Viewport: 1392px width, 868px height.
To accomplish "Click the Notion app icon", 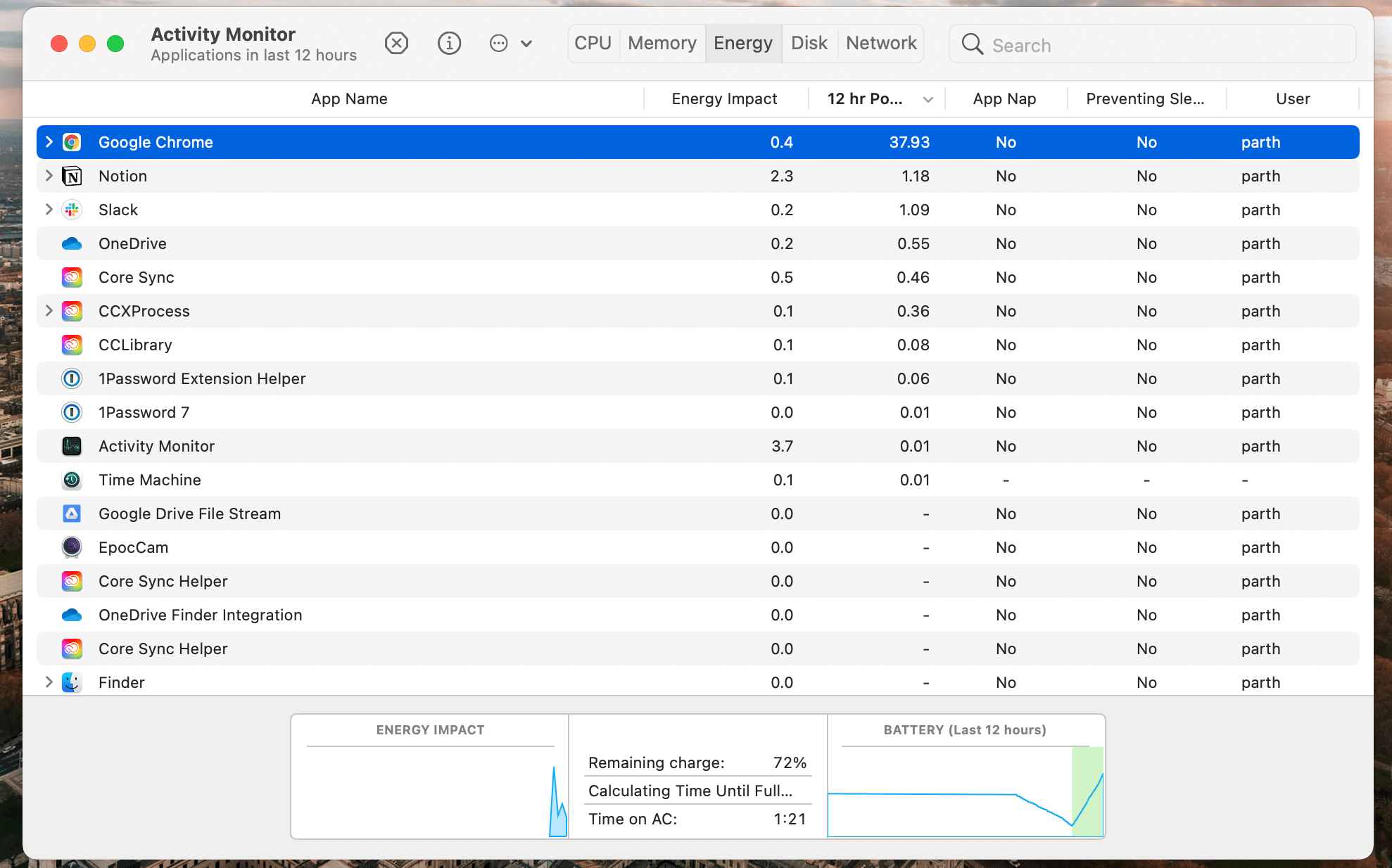I will (x=72, y=176).
